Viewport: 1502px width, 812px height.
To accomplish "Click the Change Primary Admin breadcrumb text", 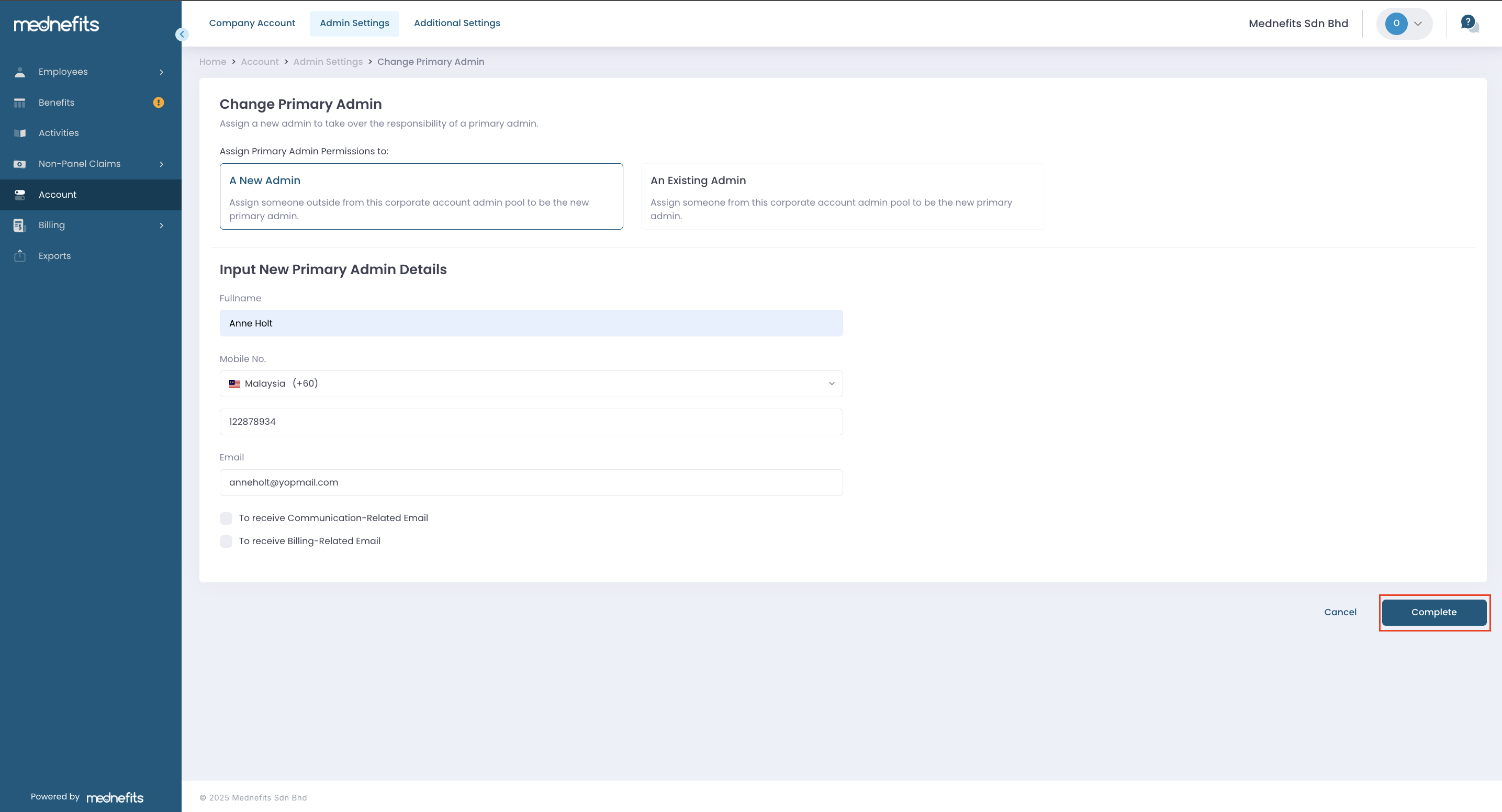I will coord(431,62).
